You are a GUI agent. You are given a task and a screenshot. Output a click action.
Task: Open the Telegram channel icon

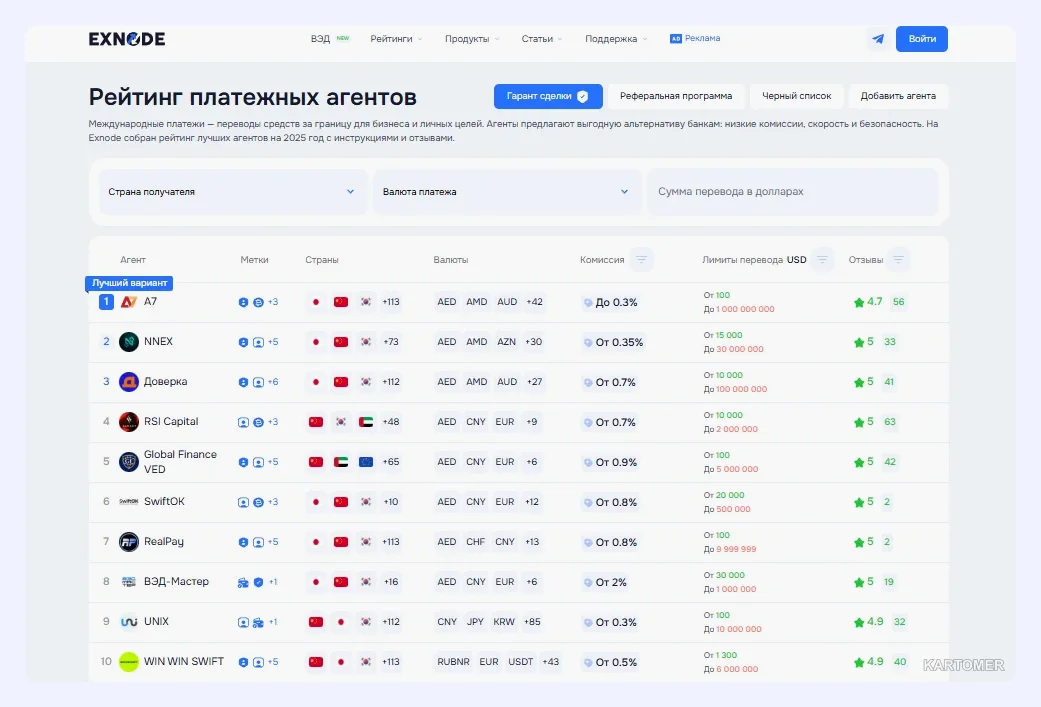point(878,39)
